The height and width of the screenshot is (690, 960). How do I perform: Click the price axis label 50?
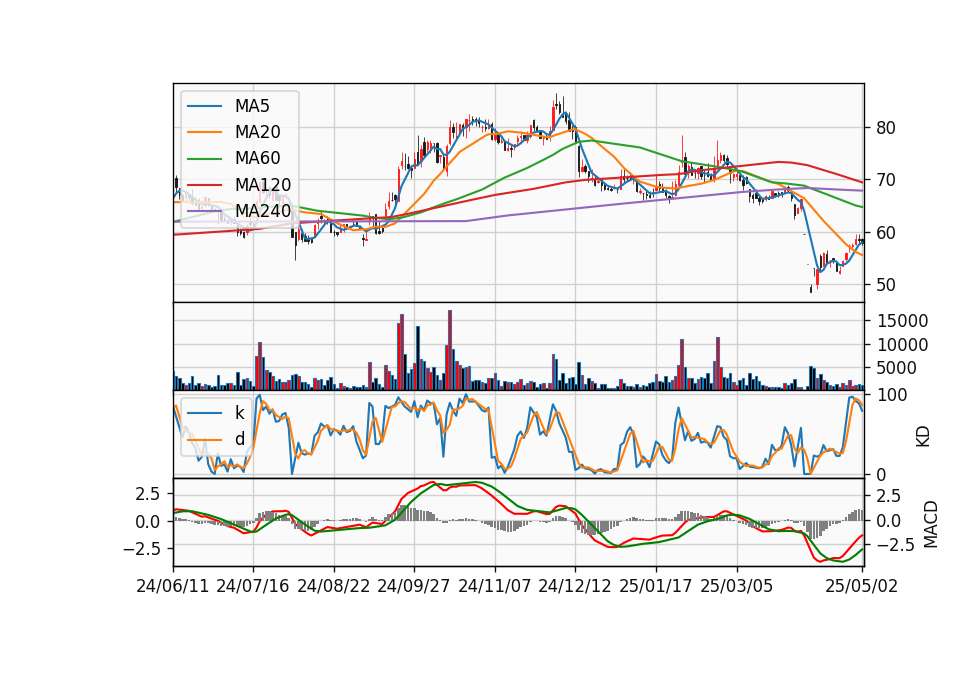click(886, 285)
